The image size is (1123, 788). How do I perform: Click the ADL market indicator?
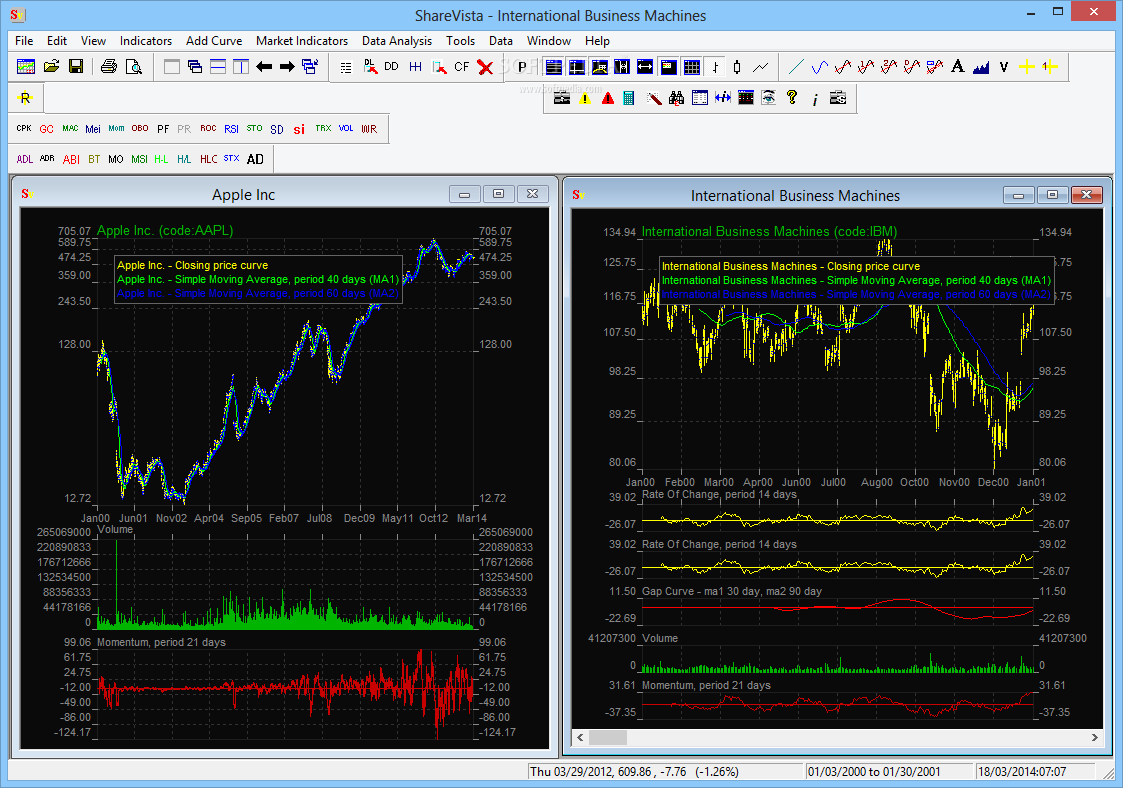(x=24, y=159)
